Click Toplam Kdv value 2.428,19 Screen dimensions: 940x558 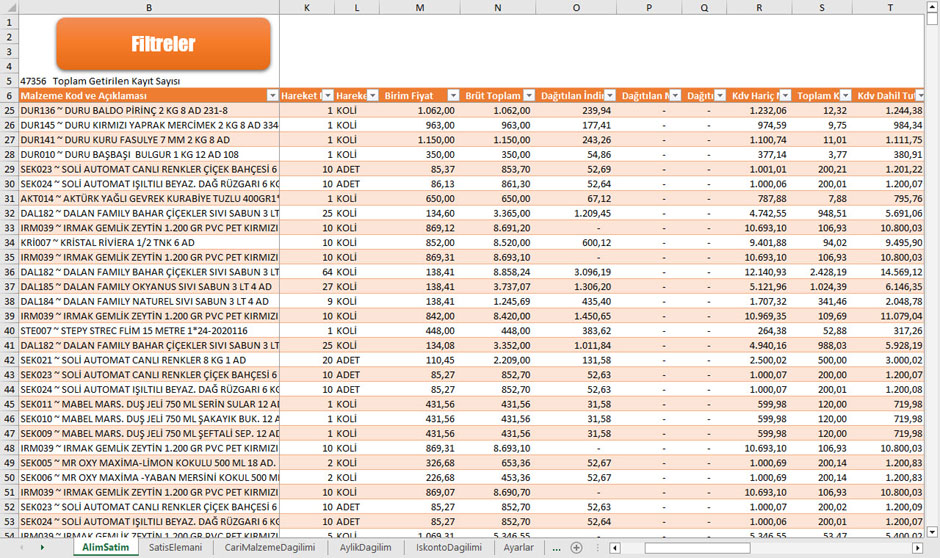tap(822, 272)
